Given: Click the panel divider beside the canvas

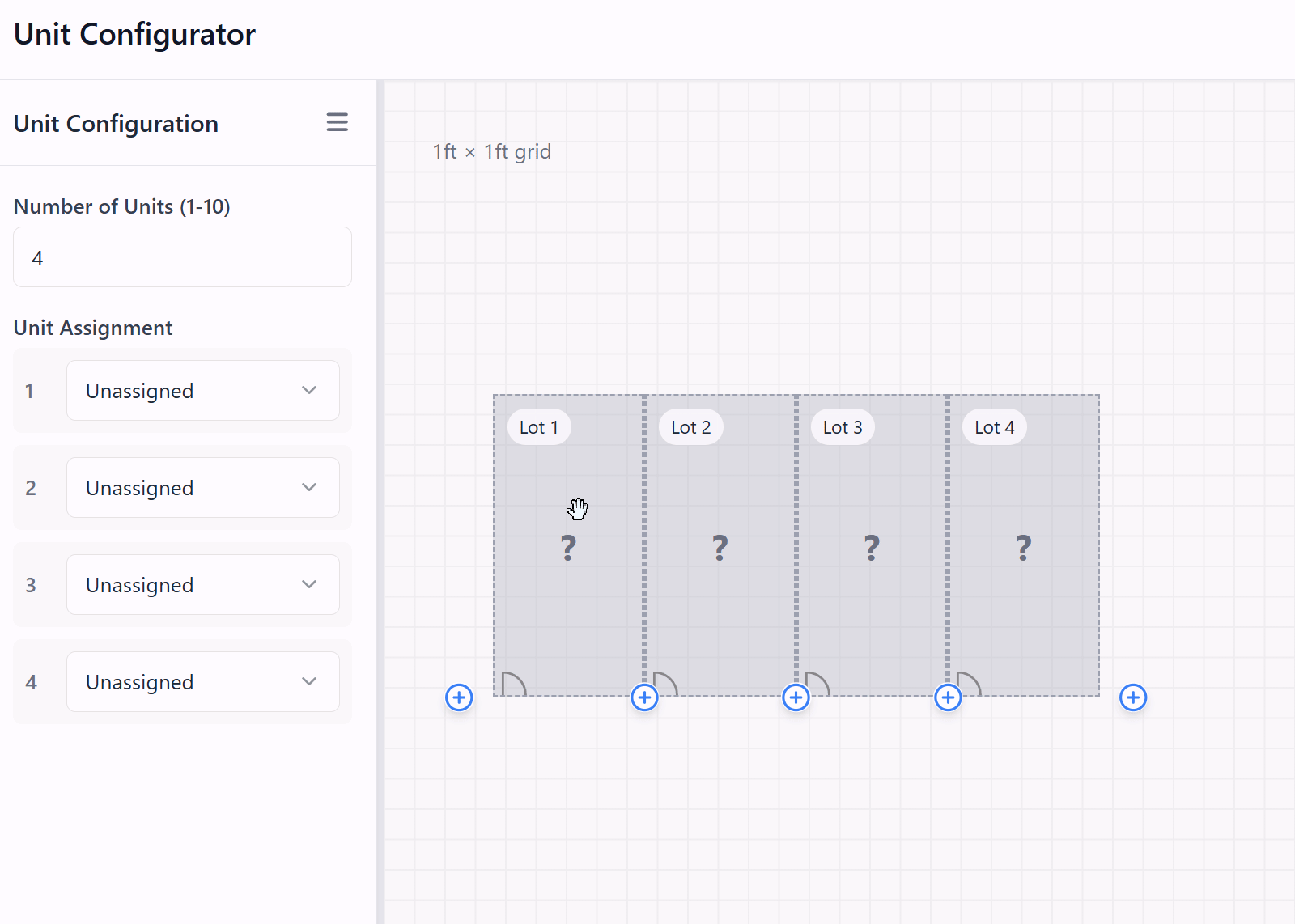Looking at the screenshot, I should pos(380,502).
